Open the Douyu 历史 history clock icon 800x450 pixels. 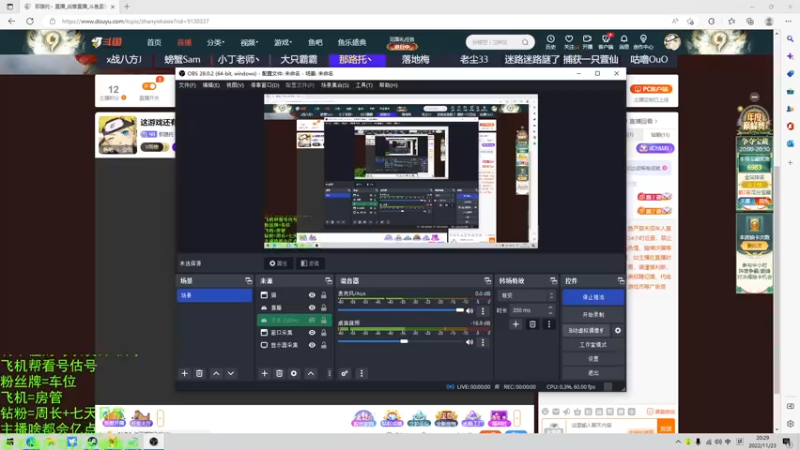(551, 42)
